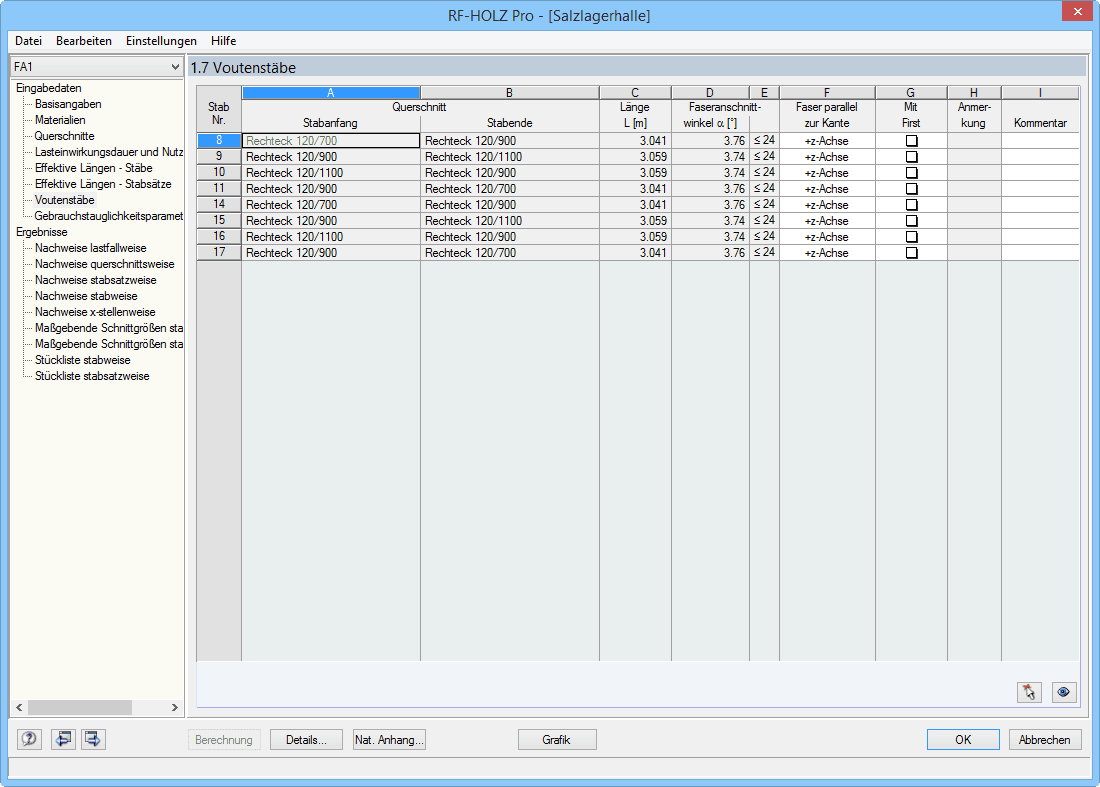Open Nachweise querschnittsweise results
Image resolution: width=1100 pixels, height=787 pixels.
point(105,264)
